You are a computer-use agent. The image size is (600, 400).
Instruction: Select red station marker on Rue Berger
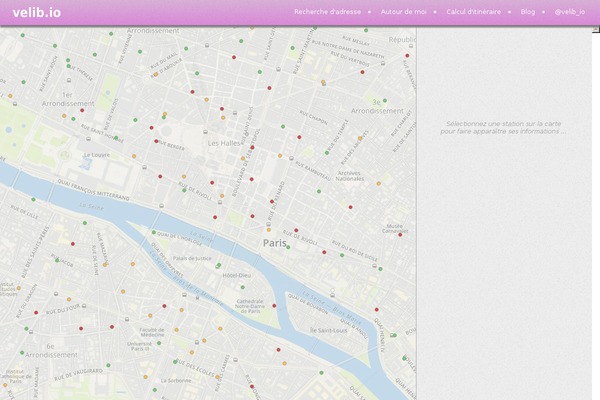tap(156, 141)
